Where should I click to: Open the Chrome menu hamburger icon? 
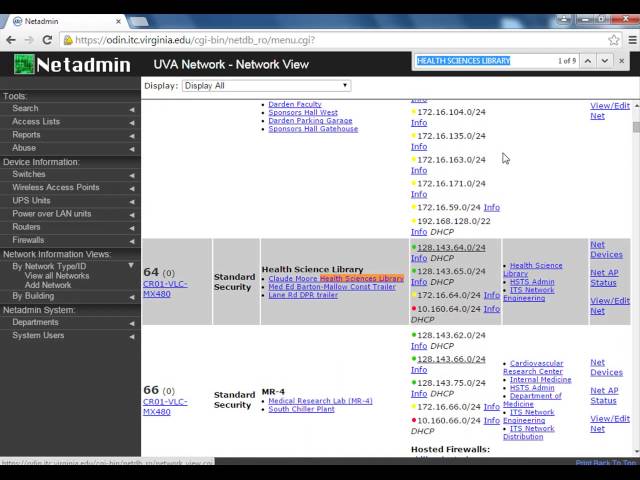(x=632, y=40)
